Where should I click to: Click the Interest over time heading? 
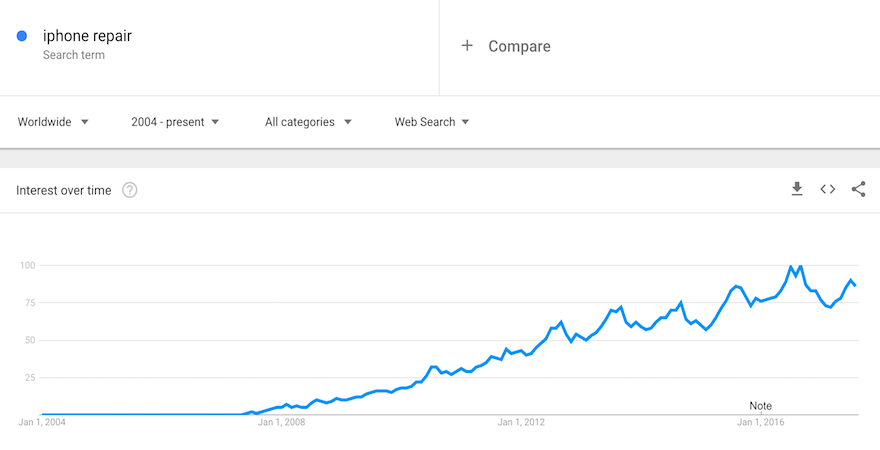[64, 190]
